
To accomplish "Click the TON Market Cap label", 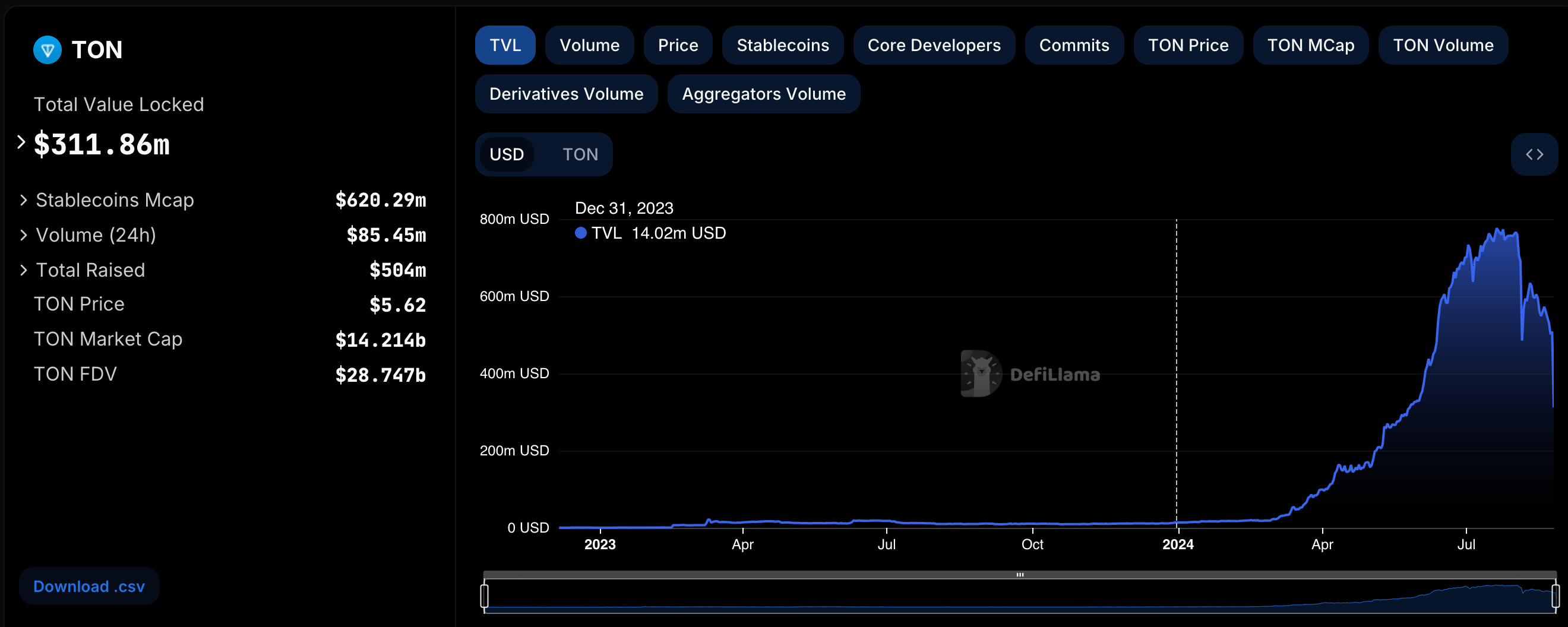I will (108, 339).
